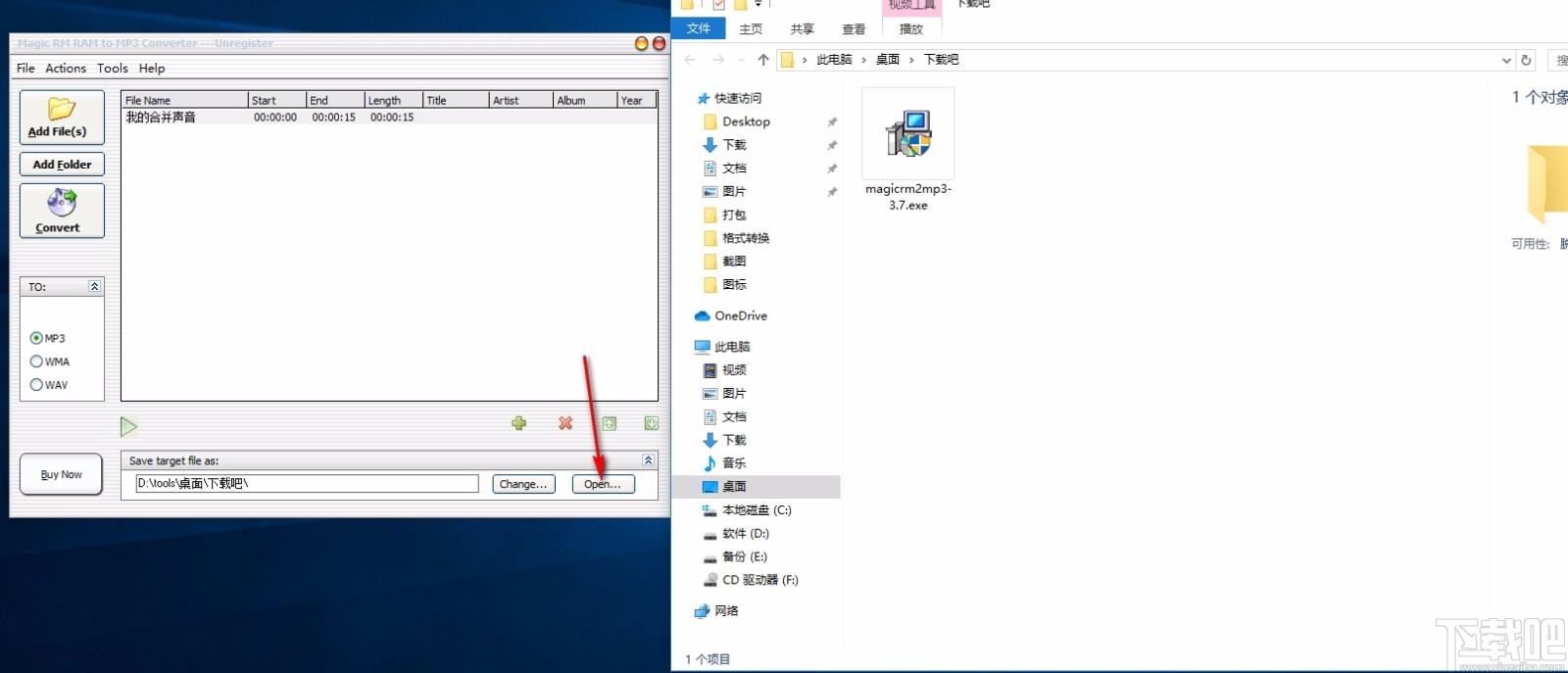Click the green move-up arrow icon
Screen dimensions: 1568x673
(x=610, y=423)
